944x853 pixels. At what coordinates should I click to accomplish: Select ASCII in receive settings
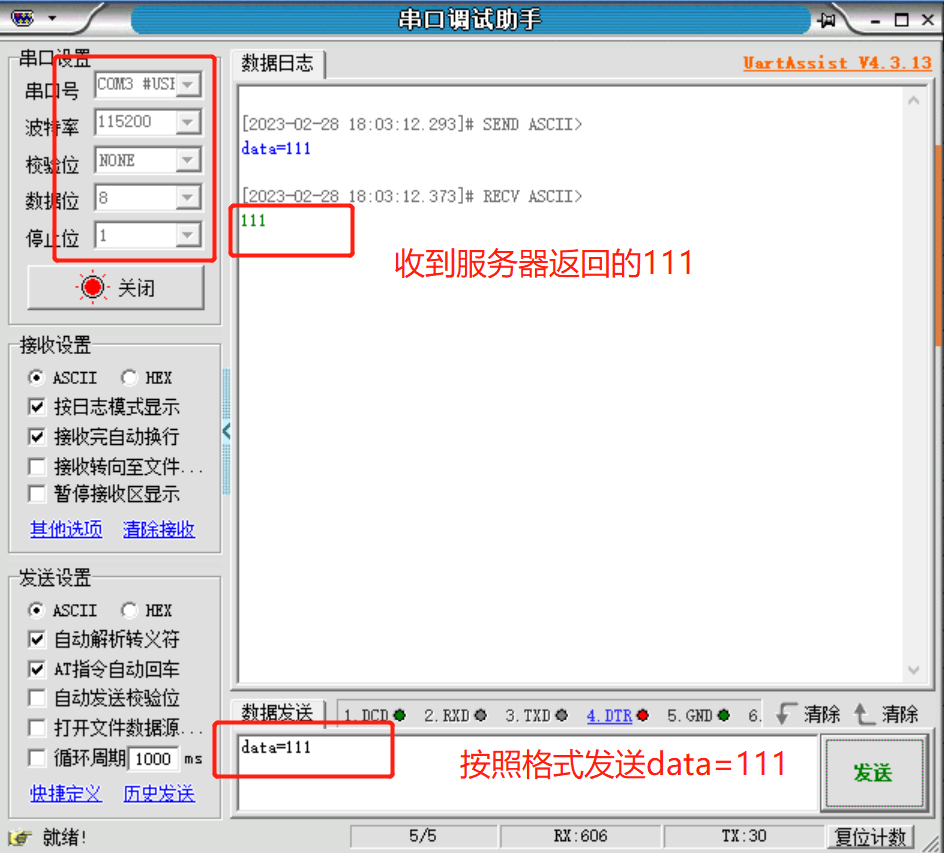tap(36, 377)
